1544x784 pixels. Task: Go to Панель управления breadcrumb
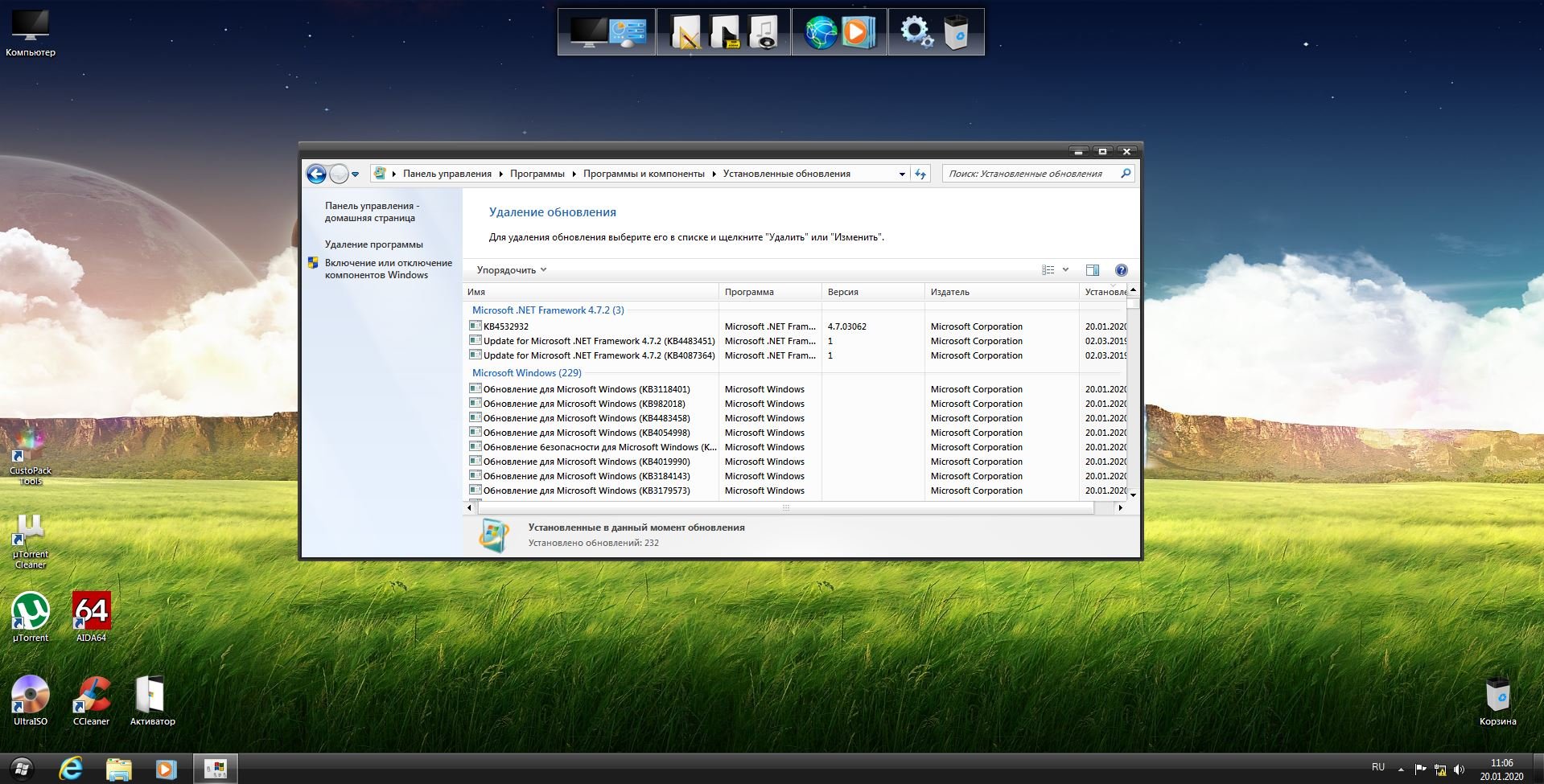(x=447, y=174)
